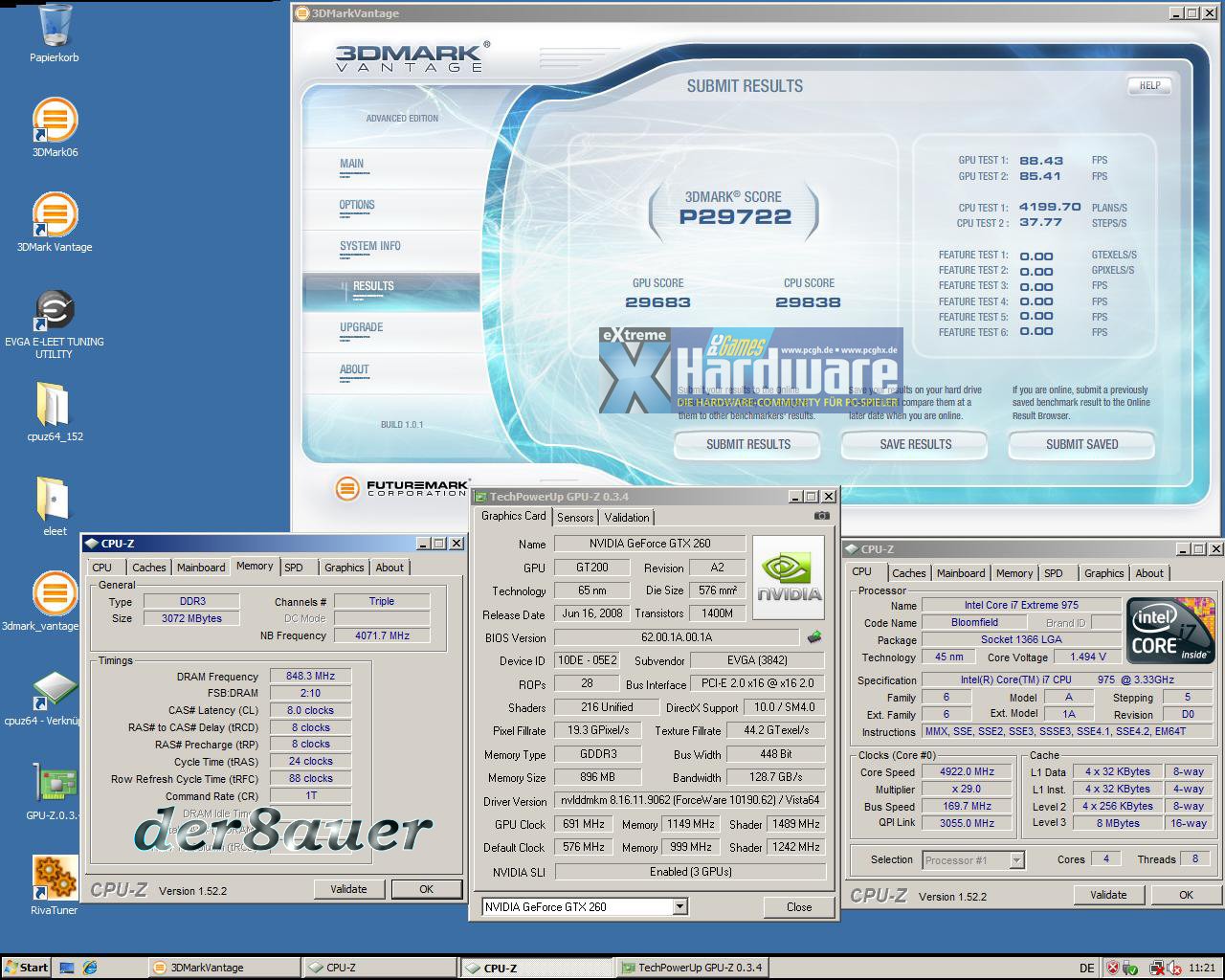Click the red security shield tray icon
1225x980 pixels.
[1114, 968]
